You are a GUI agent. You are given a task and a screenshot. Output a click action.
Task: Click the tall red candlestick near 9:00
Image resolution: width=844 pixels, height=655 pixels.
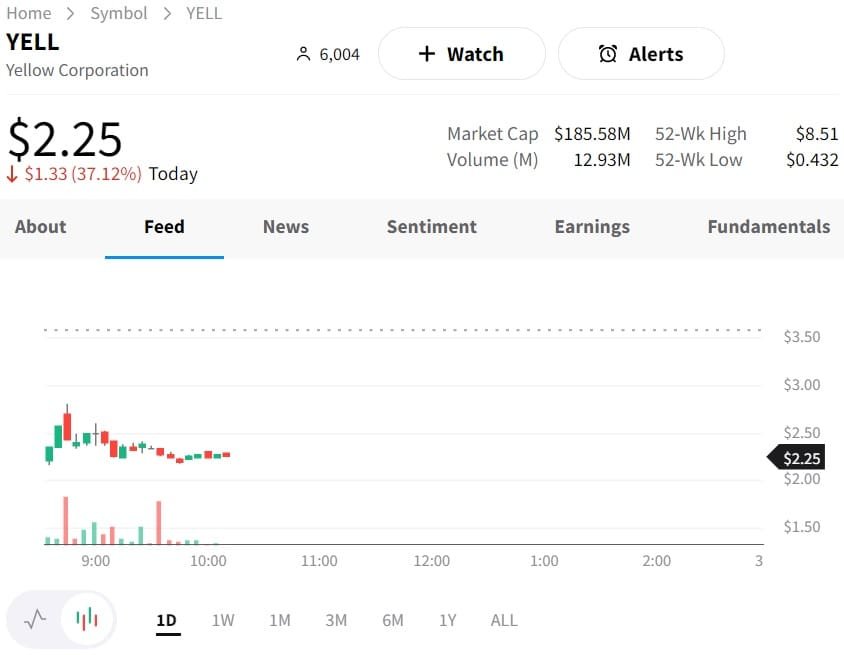tap(67, 427)
